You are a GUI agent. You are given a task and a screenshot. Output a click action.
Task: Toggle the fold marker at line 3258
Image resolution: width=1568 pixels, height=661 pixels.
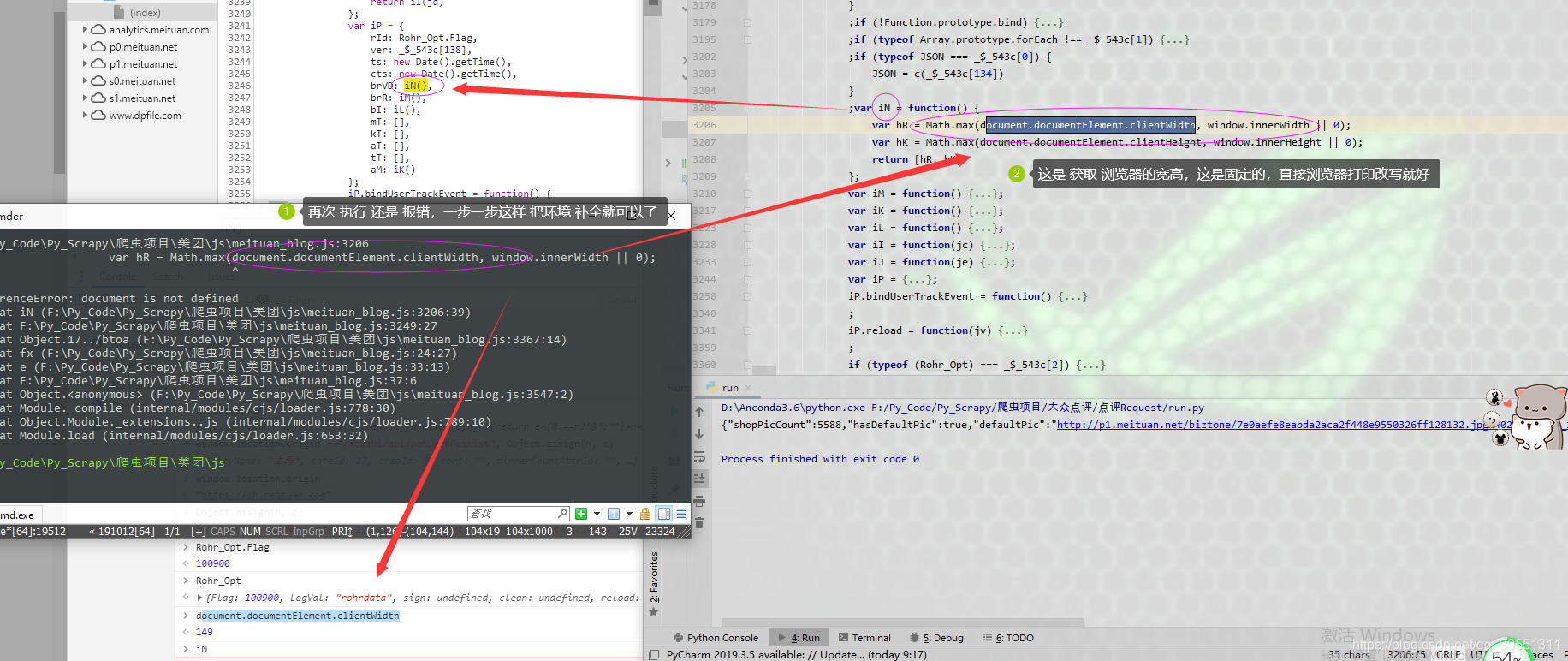(747, 296)
